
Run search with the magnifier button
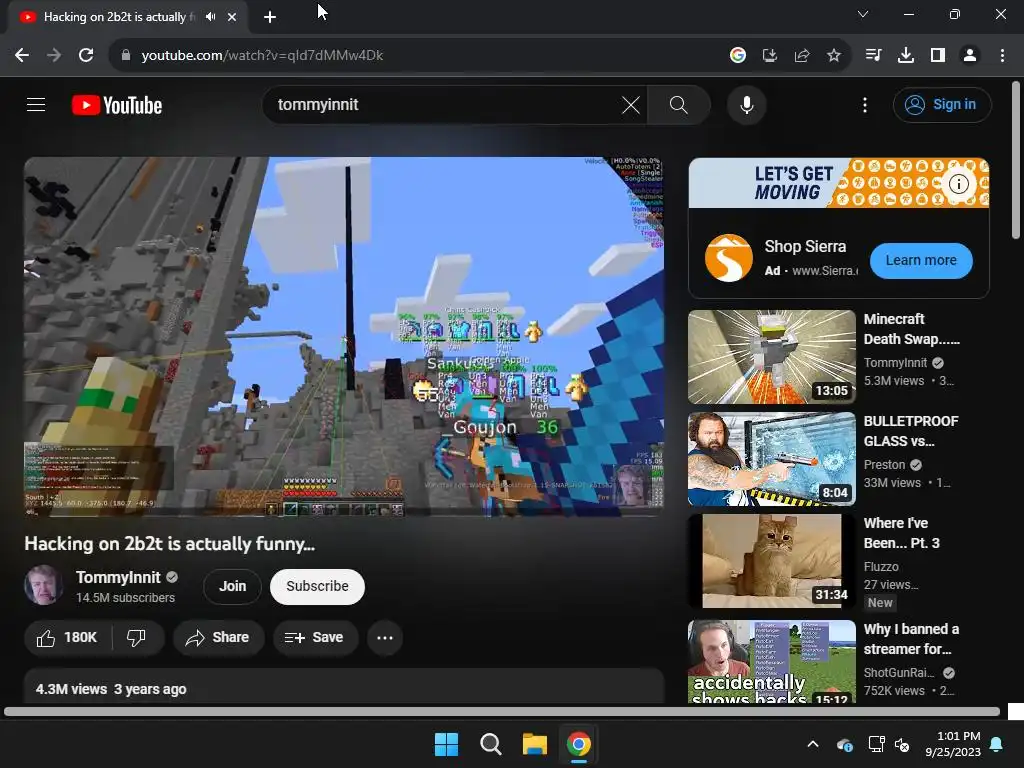(679, 105)
